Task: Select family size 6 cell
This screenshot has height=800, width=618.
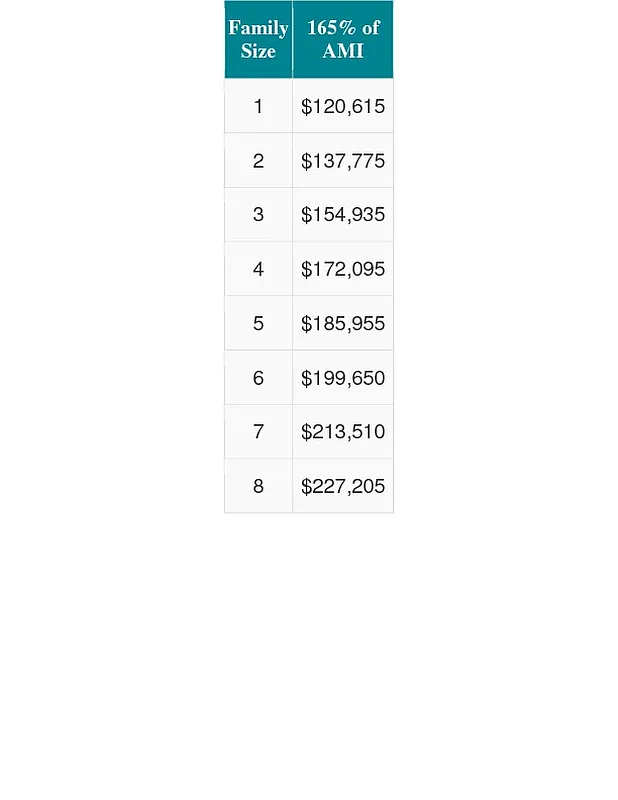Action: pyautogui.click(x=258, y=378)
